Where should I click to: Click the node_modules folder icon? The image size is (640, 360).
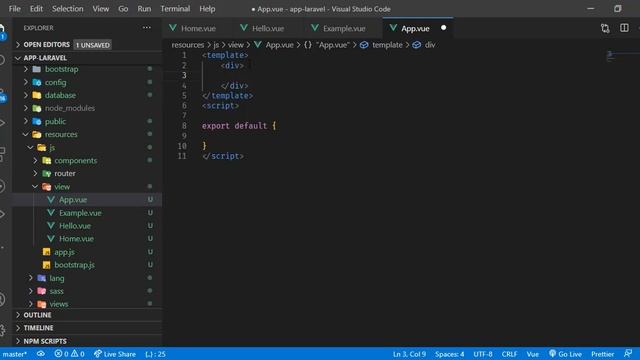pos(37,108)
